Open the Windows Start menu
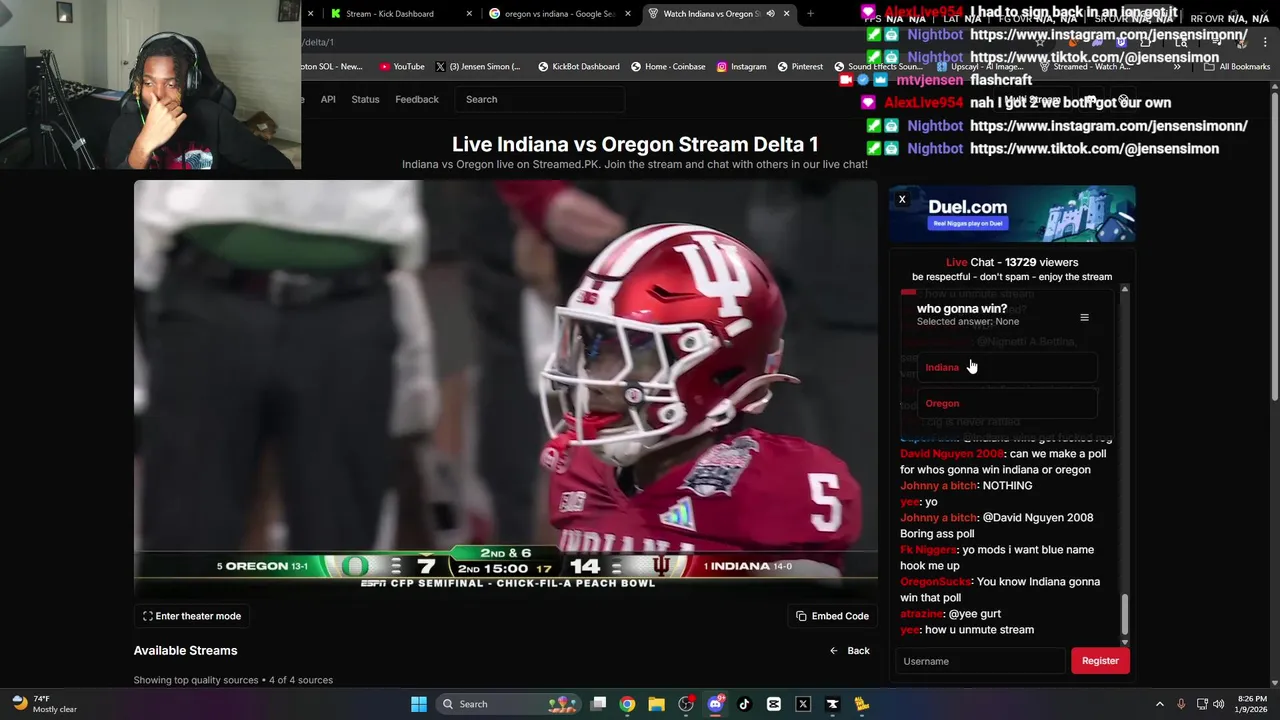Image resolution: width=1280 pixels, height=720 pixels. [x=419, y=704]
